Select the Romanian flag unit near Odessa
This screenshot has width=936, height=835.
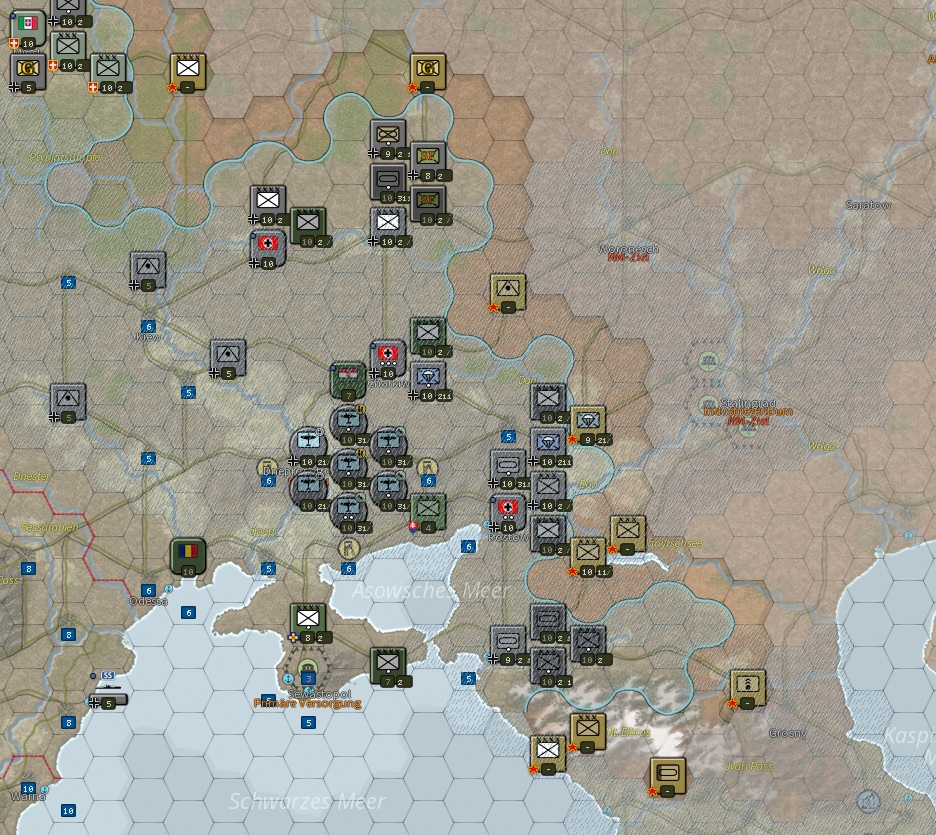pyautogui.click(x=188, y=556)
